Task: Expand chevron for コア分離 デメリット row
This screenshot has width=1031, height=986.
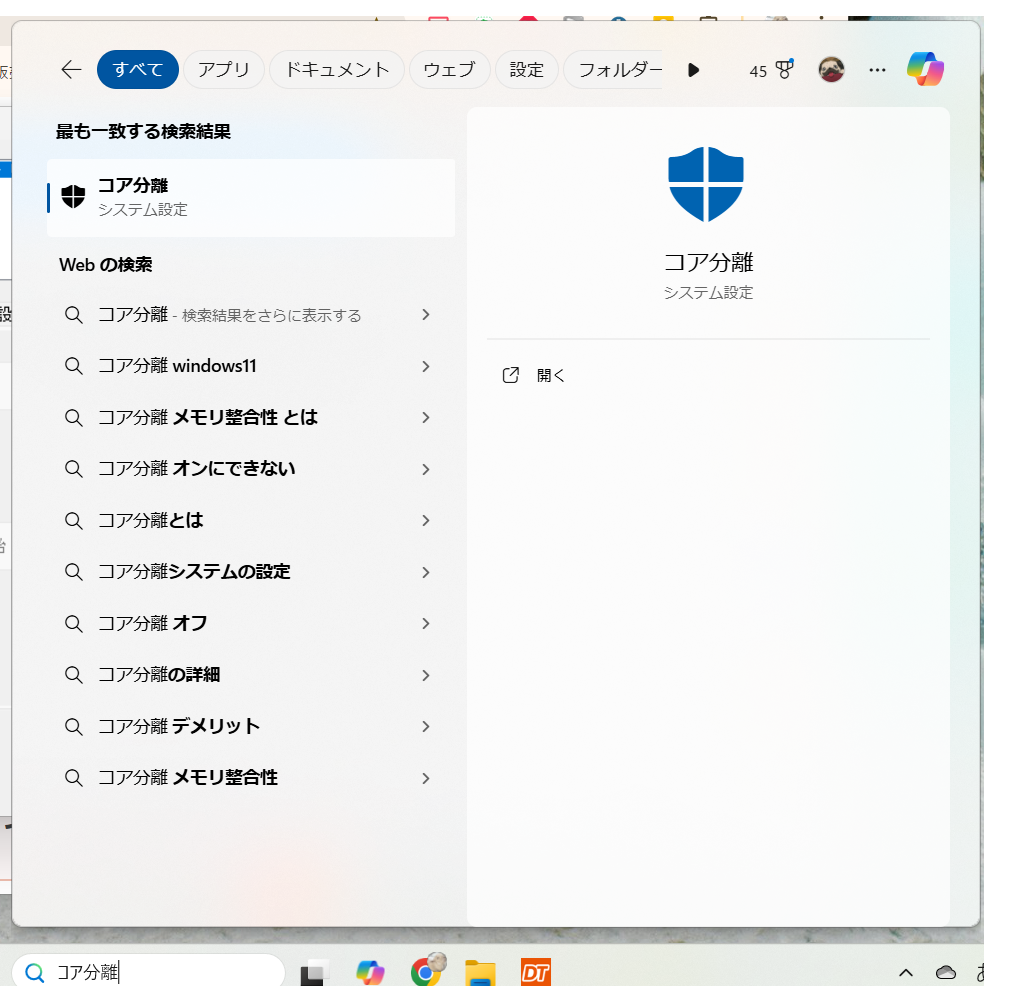Action: point(426,726)
